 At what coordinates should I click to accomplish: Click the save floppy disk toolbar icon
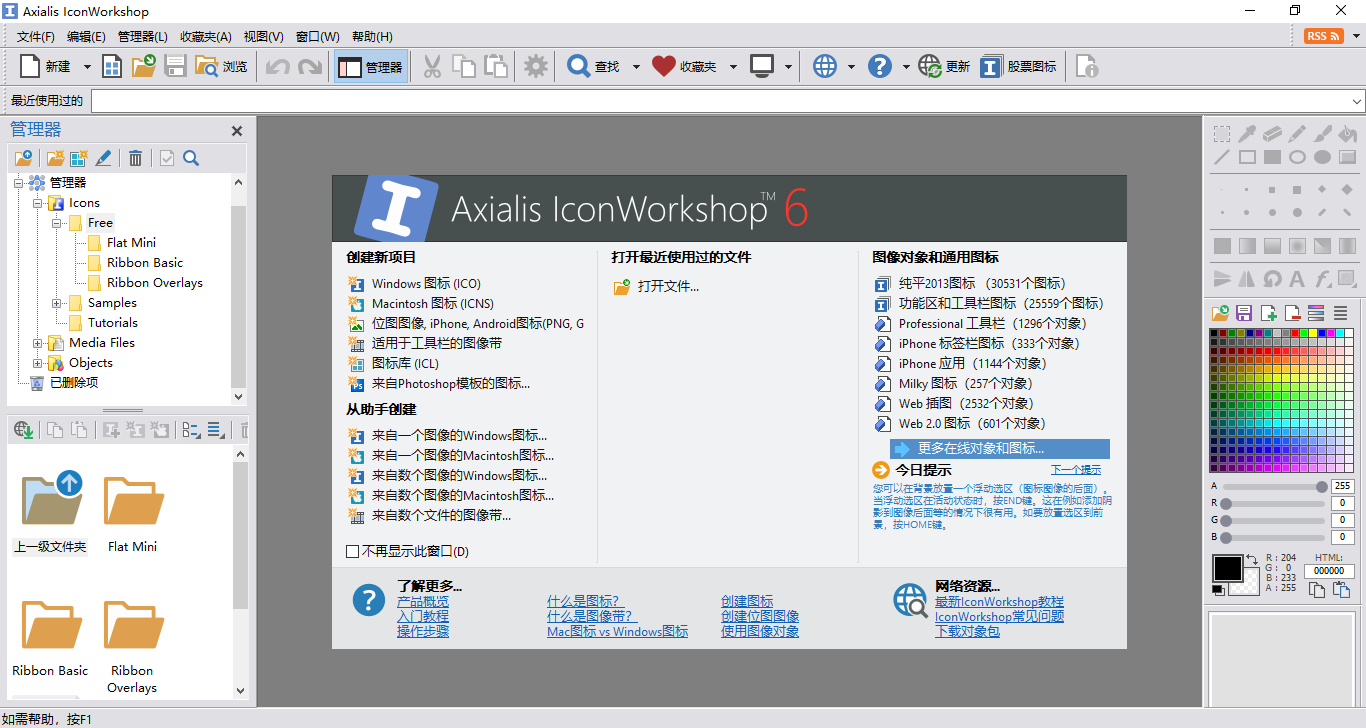click(x=175, y=67)
